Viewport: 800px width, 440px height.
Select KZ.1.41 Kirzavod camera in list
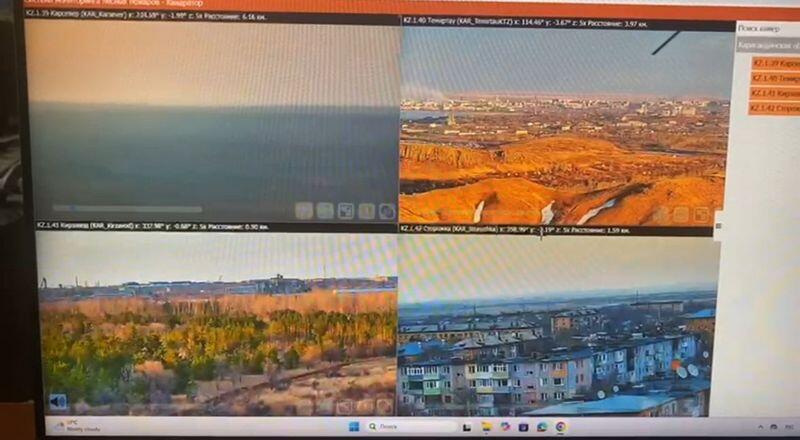point(775,93)
